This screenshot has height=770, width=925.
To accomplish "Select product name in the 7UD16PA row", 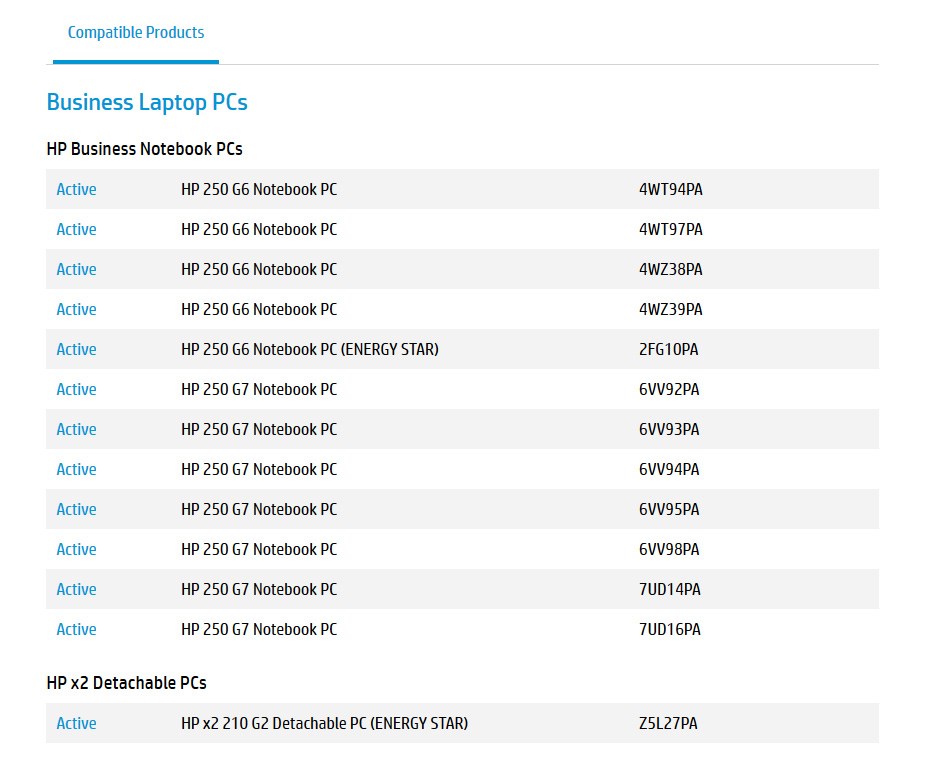I will click(x=259, y=630).
